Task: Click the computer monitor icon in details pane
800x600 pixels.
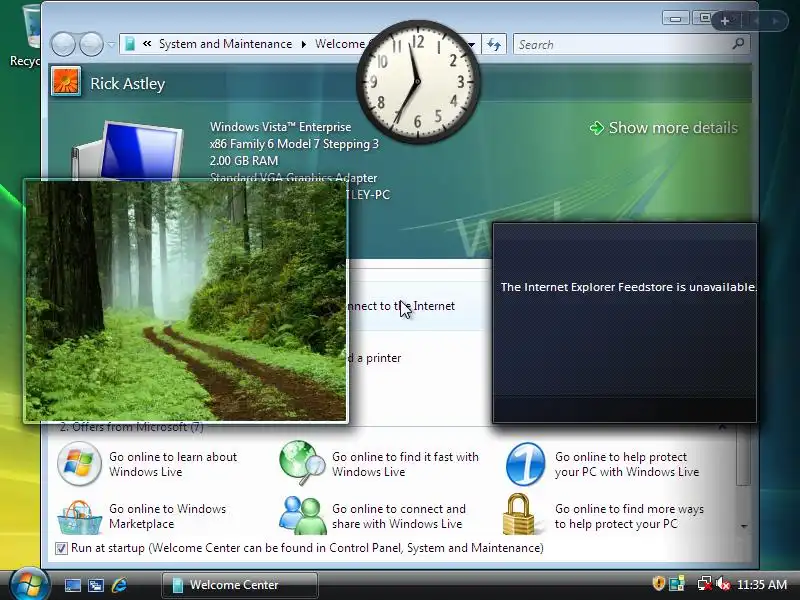Action: tap(129, 151)
